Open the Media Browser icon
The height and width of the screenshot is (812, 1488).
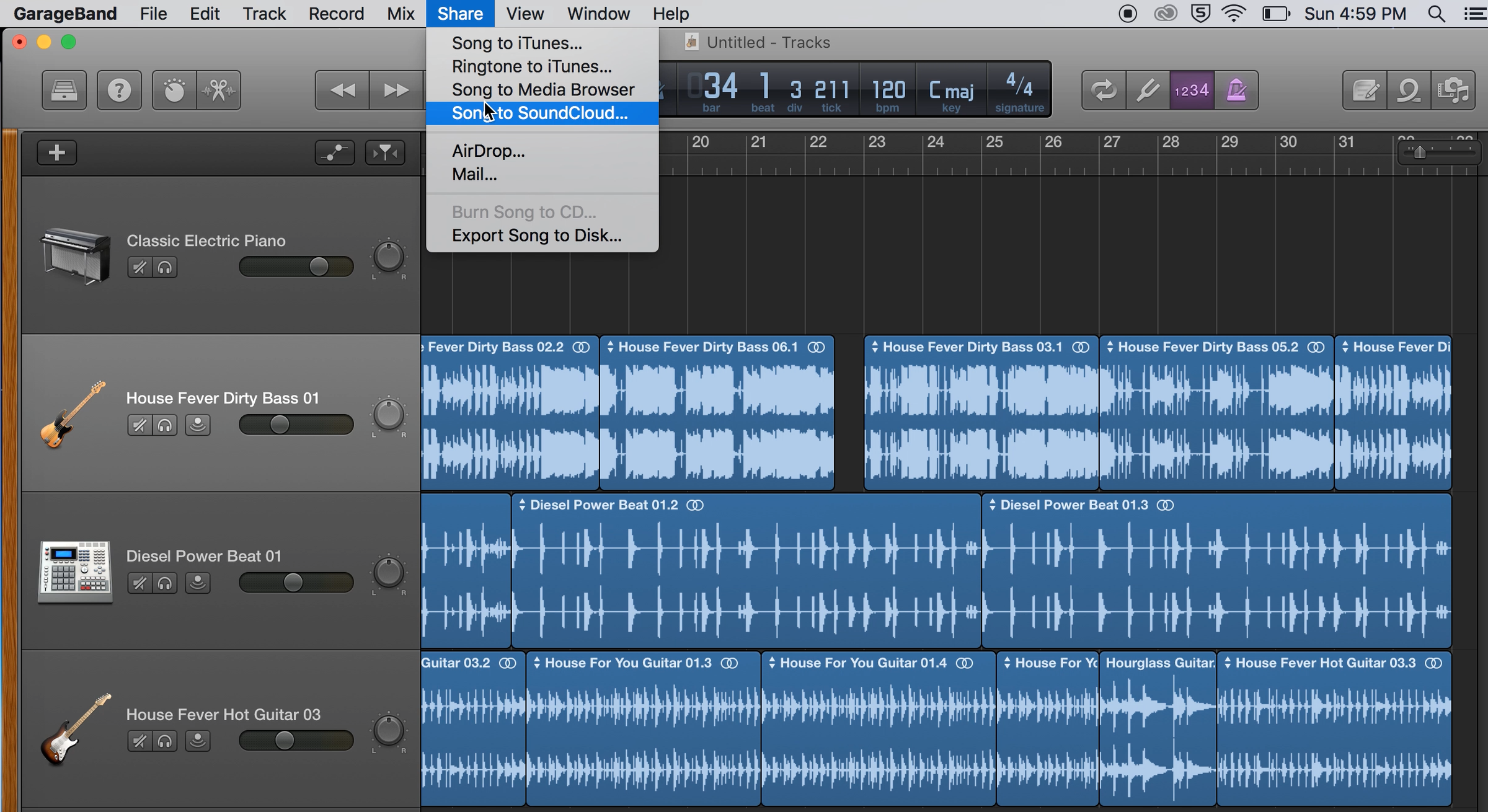click(1454, 90)
